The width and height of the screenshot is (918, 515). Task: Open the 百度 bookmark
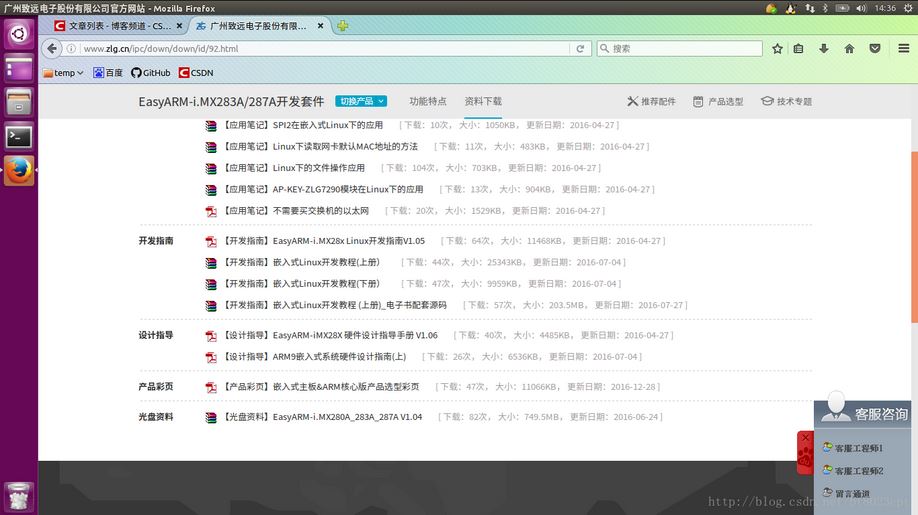click(x=108, y=73)
